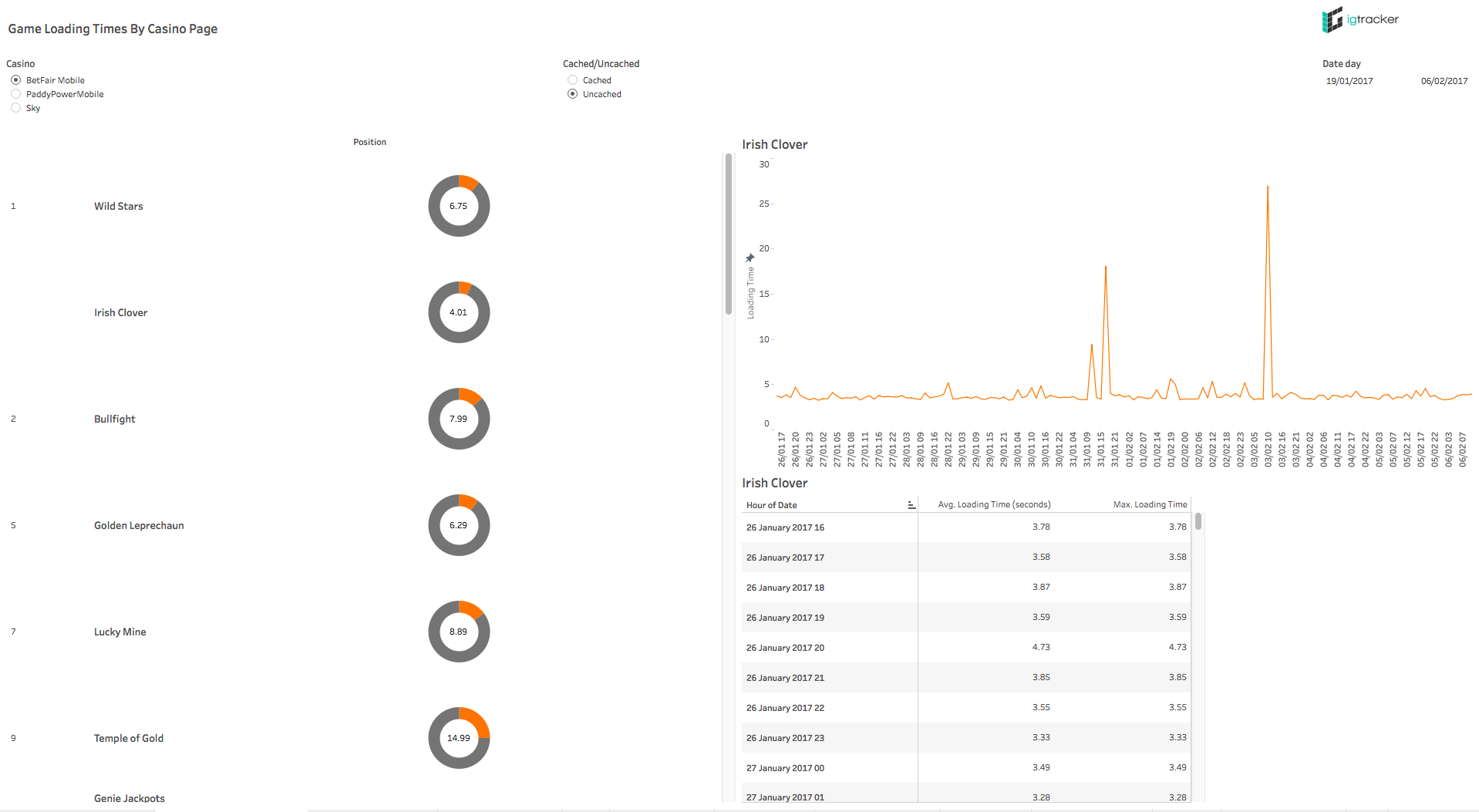The height and width of the screenshot is (812, 1479).
Task: Select the Wild Stars donut chart
Action: pos(459,206)
